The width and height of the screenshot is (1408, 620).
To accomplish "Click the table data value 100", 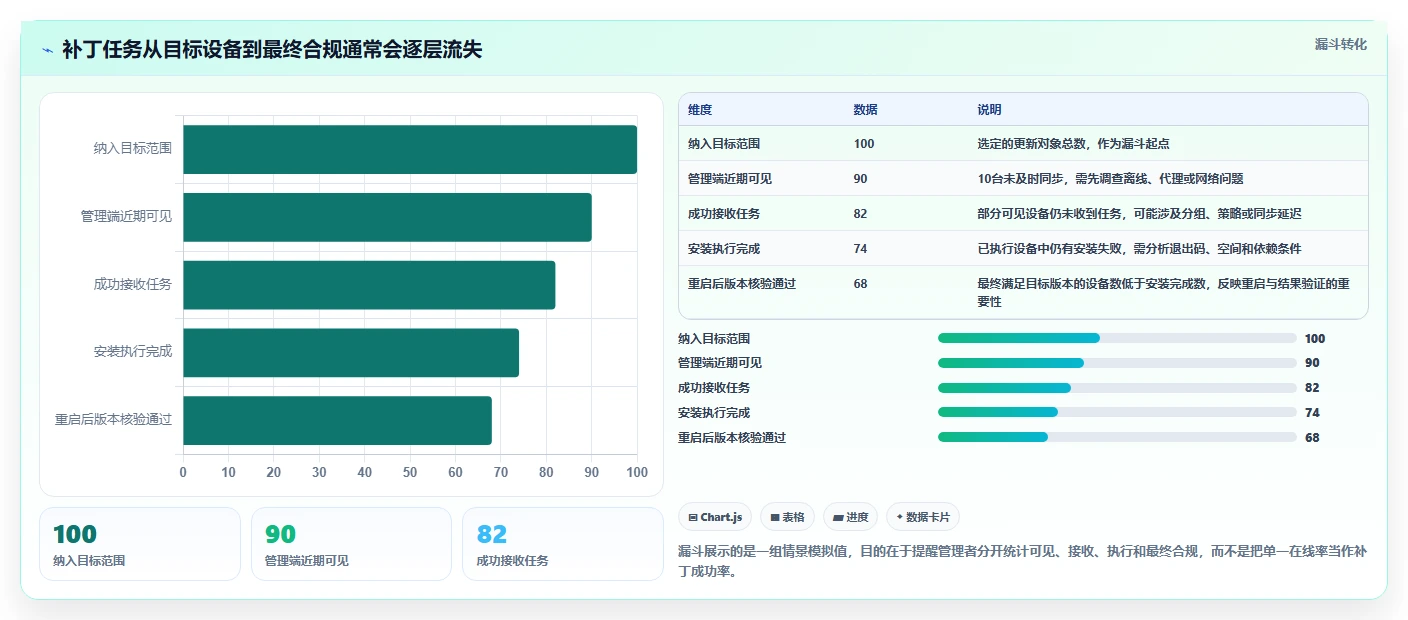I will [x=864, y=143].
